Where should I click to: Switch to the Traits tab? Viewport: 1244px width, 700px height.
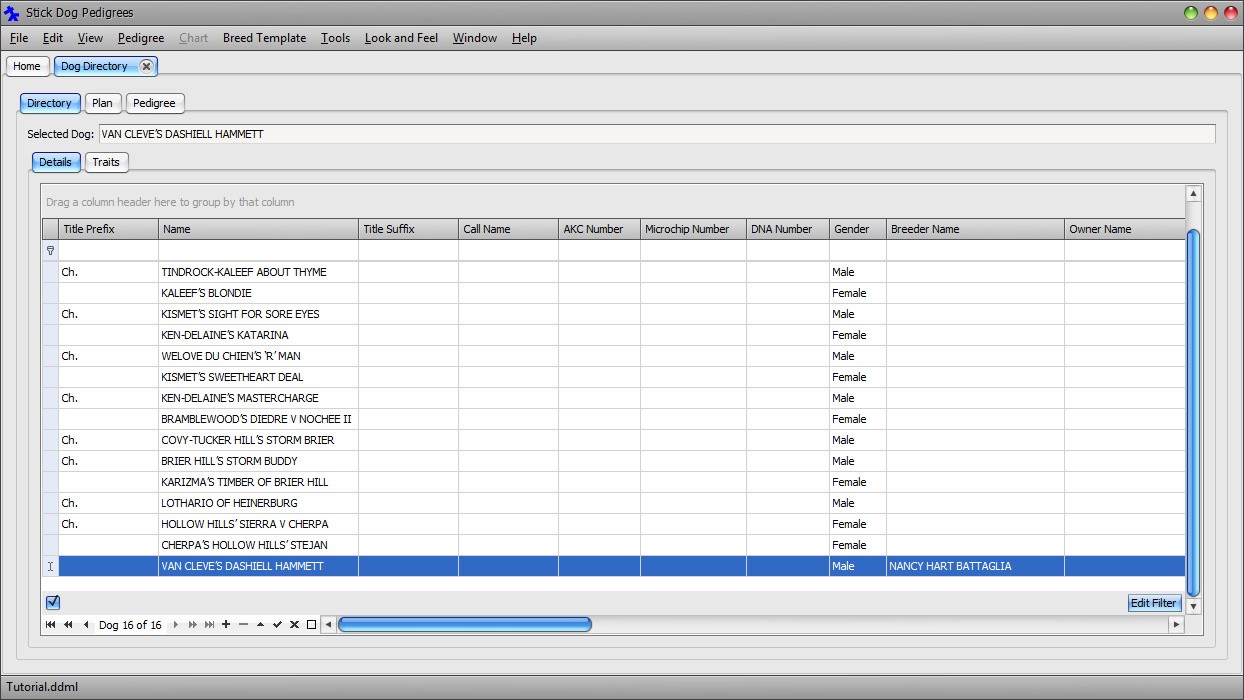pyautogui.click(x=106, y=162)
